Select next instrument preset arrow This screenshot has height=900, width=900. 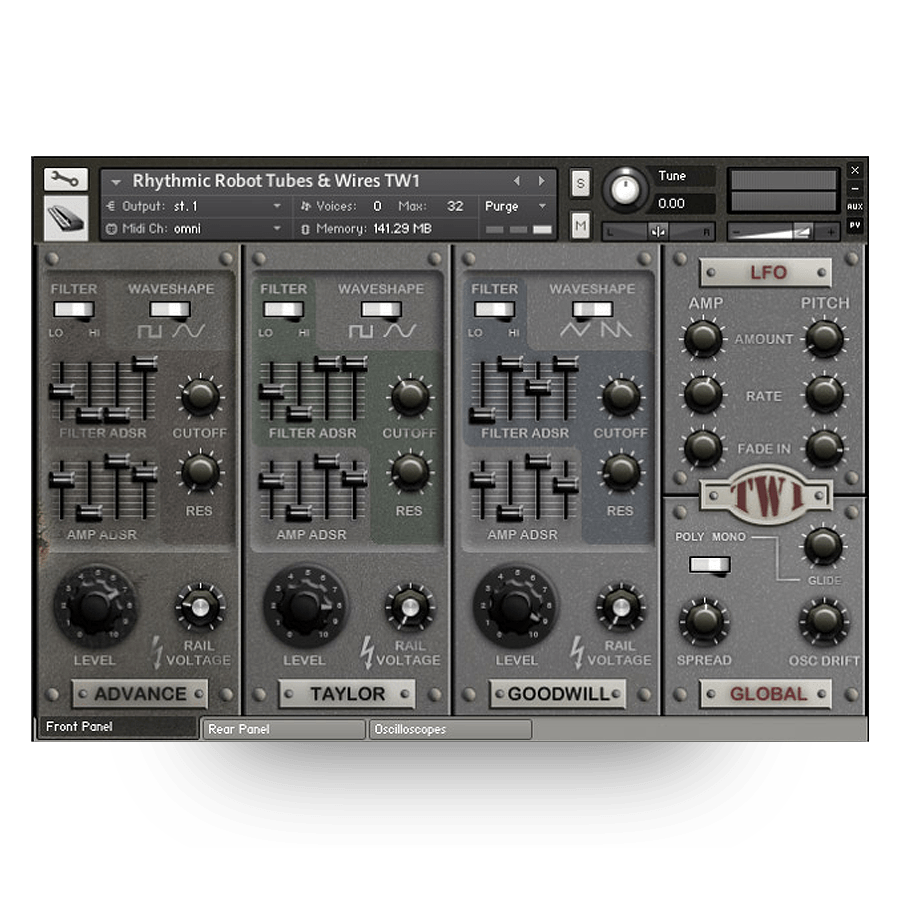point(541,181)
